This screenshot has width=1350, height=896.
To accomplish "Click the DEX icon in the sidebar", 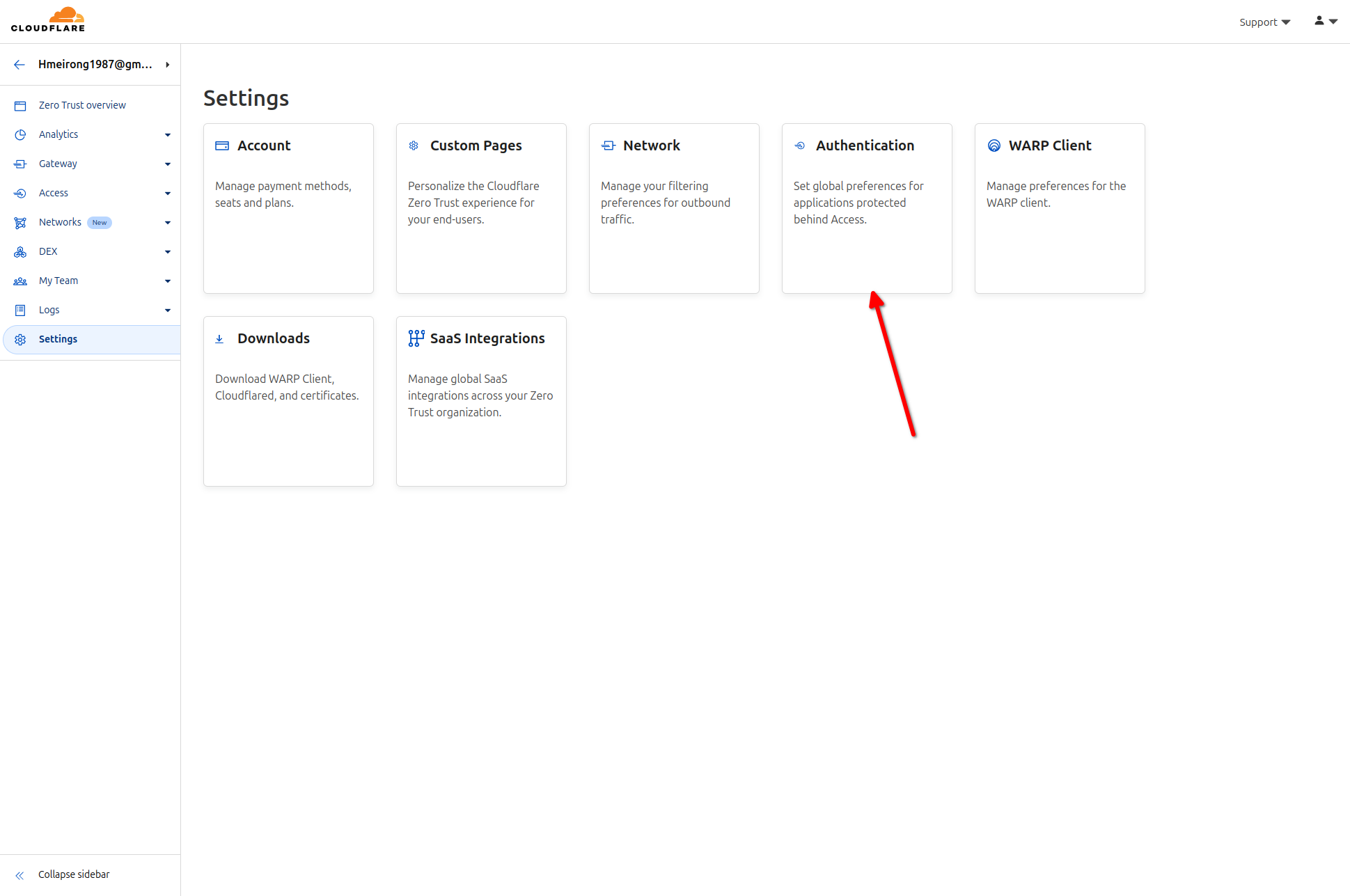I will click(20, 251).
